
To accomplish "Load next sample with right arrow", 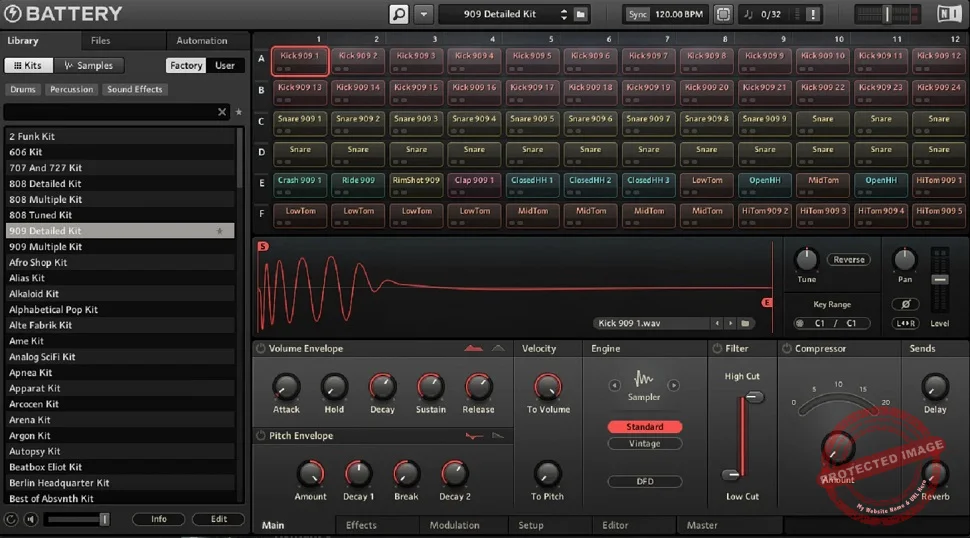I will 731,323.
